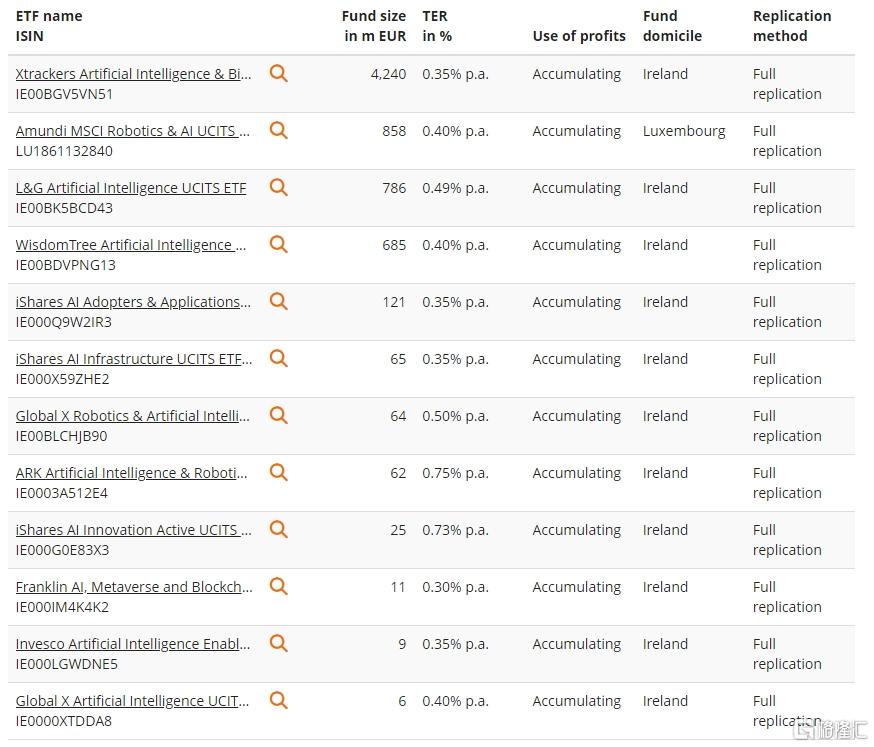
Task: Open iShares AI Innovation Active UCITS link
Action: [x=134, y=530]
